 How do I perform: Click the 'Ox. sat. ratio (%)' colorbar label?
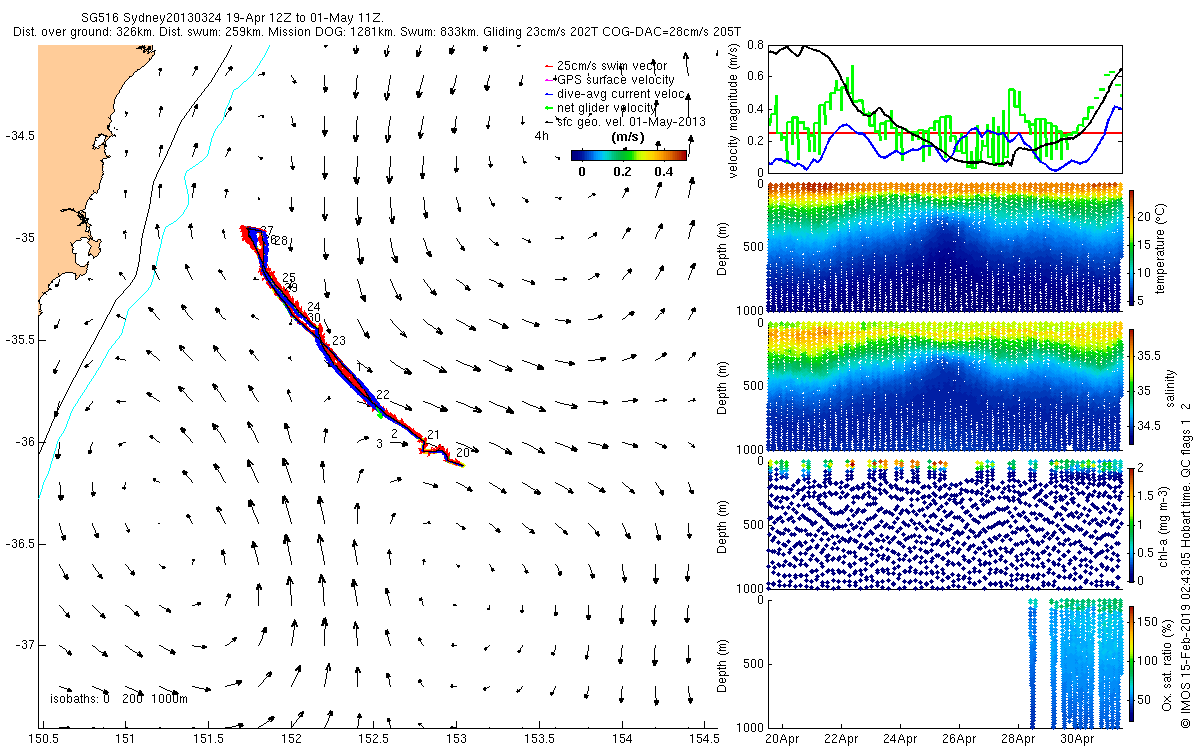[1168, 663]
